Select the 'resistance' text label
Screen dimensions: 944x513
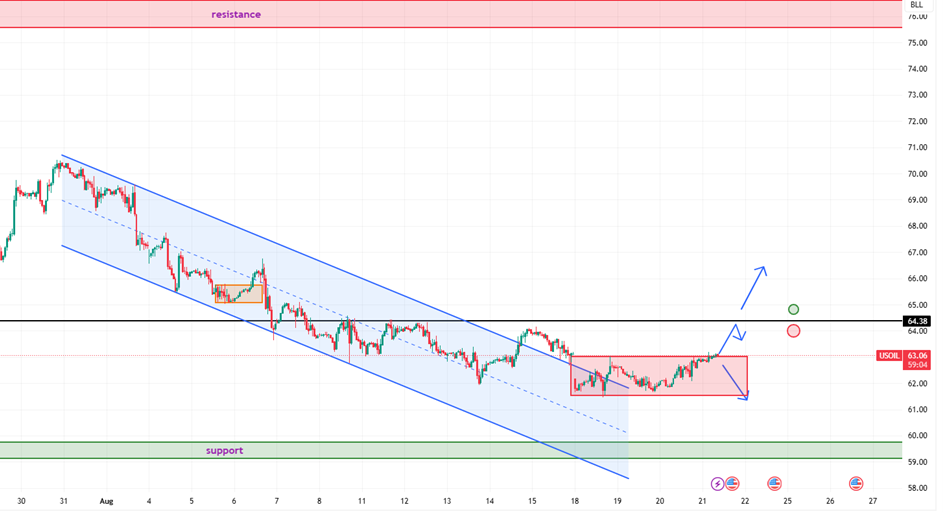coord(236,14)
